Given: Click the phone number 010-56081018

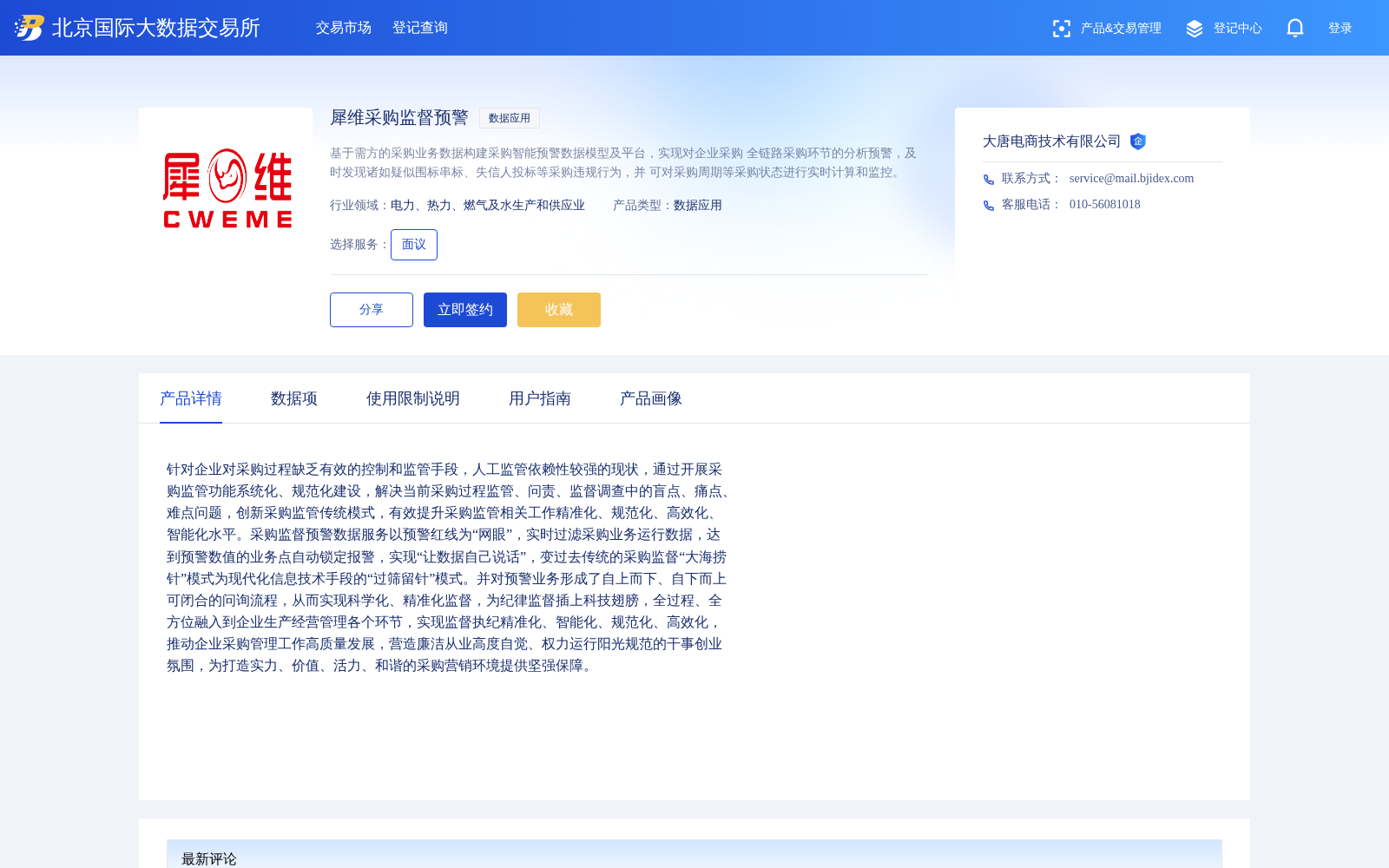Looking at the screenshot, I should tap(1105, 205).
